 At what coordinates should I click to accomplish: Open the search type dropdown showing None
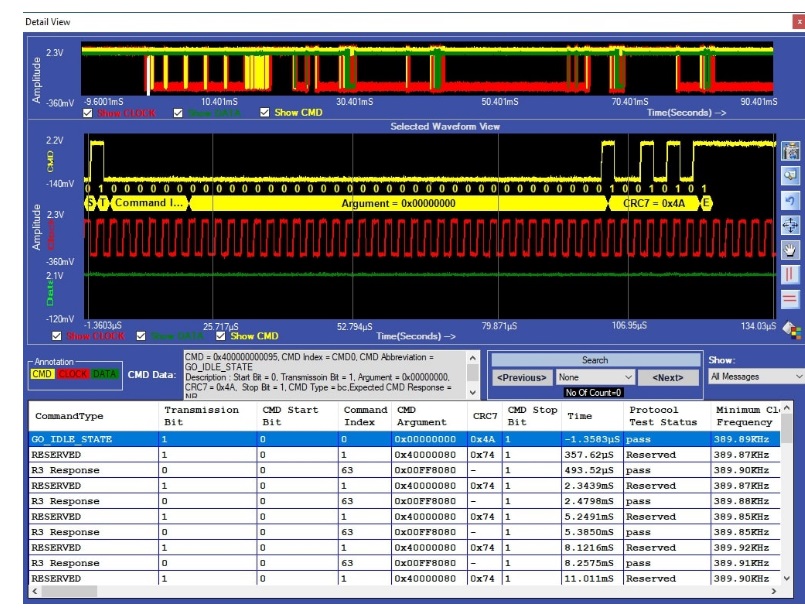coord(595,377)
